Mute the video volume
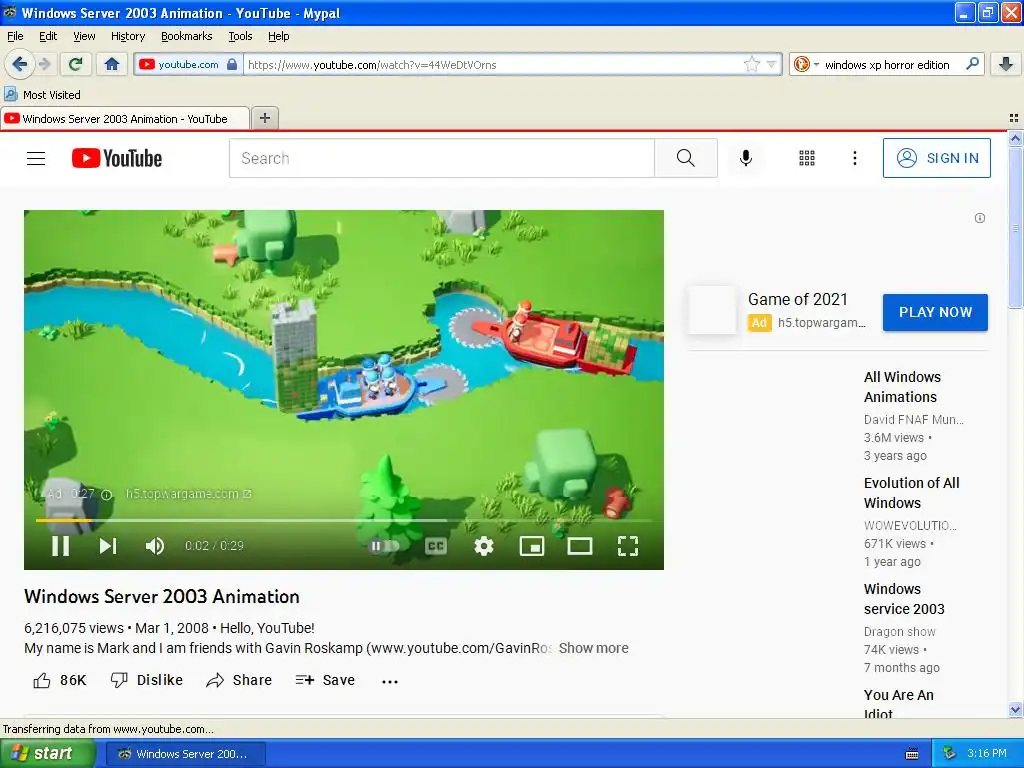The width and height of the screenshot is (1024, 768). [x=155, y=545]
